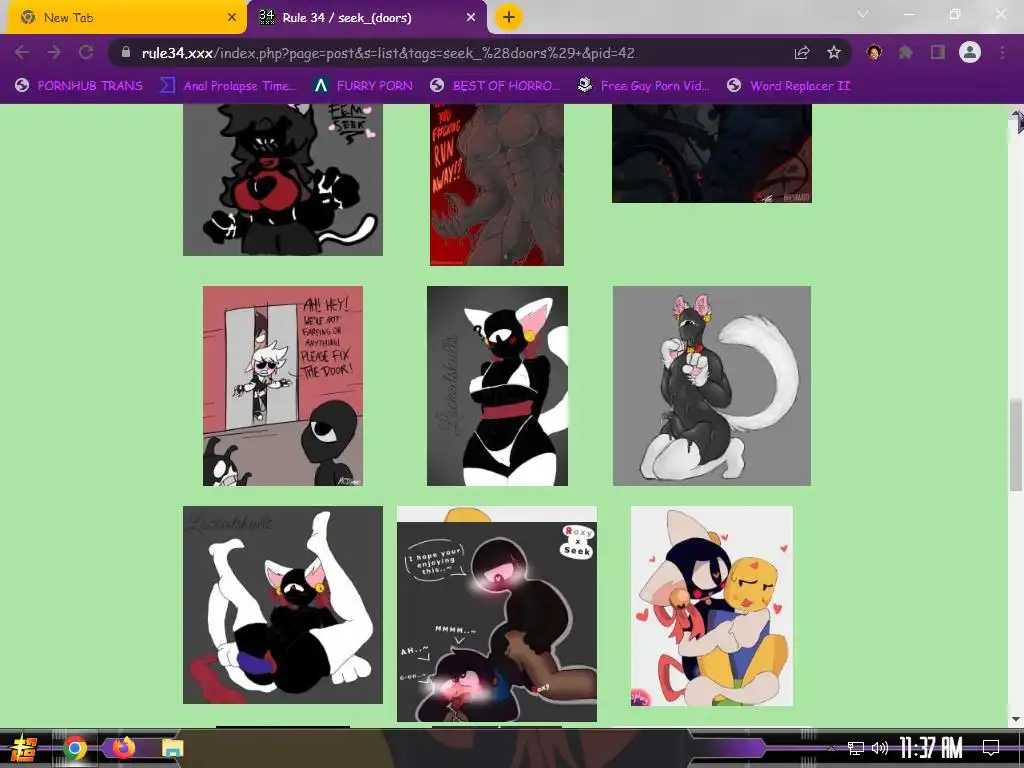Open the notification center icon
Viewport: 1024px width, 768px height.
click(991, 748)
